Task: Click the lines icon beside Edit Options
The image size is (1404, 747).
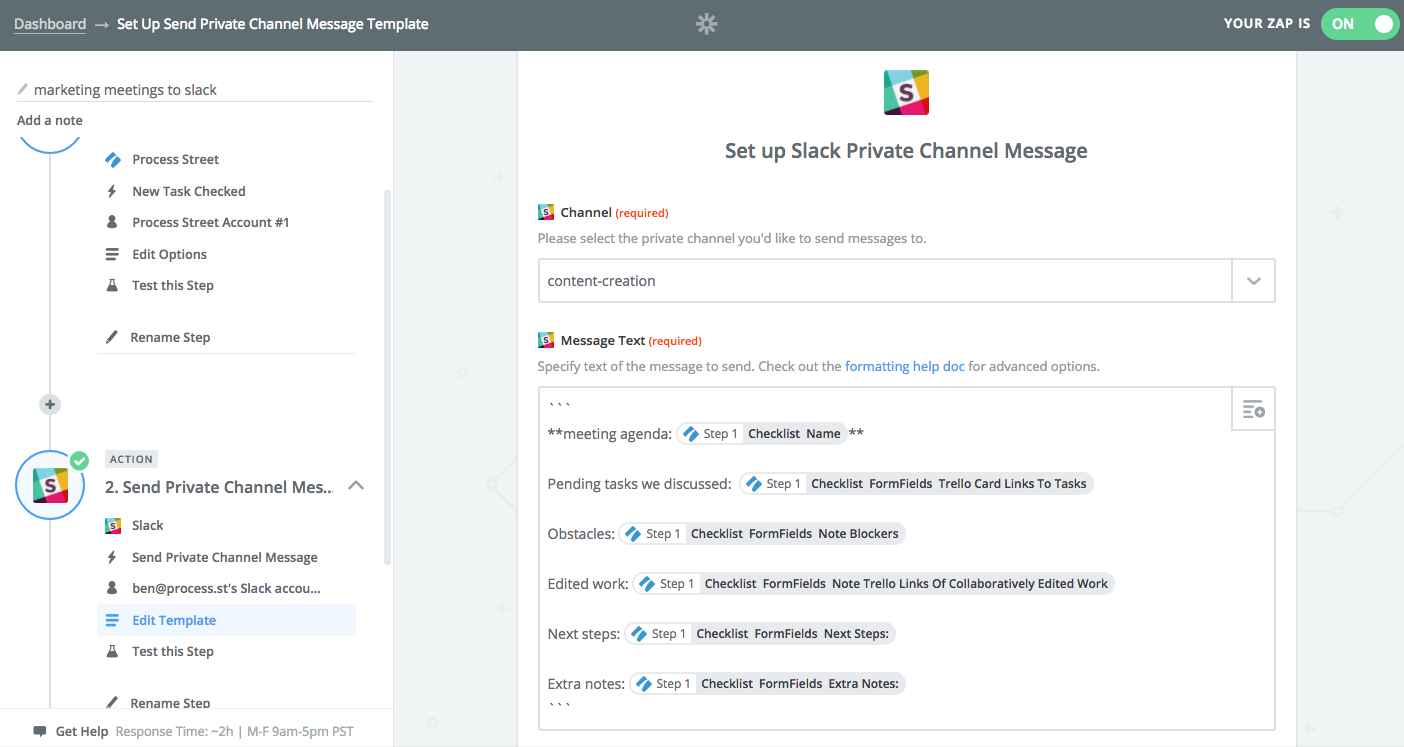Action: (112, 254)
